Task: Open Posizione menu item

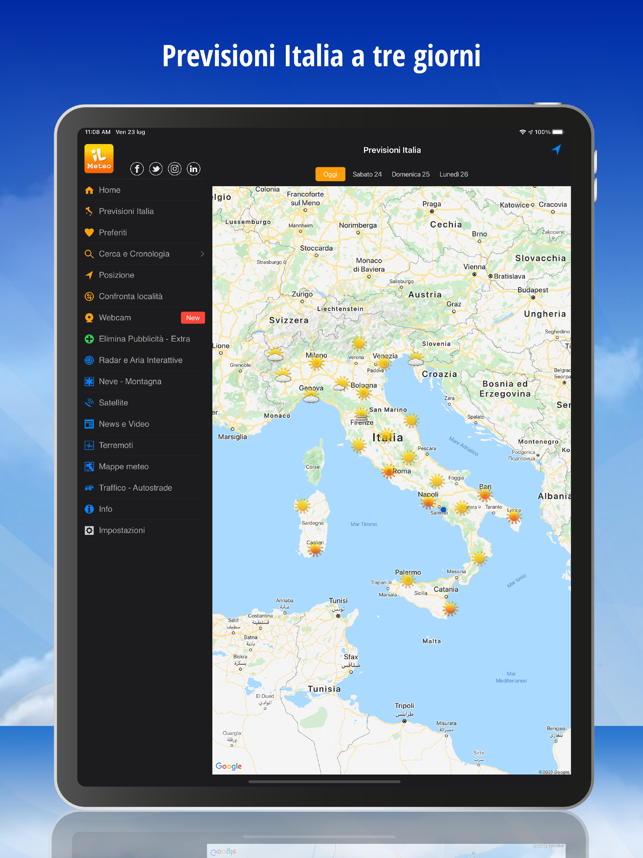Action: point(144,275)
